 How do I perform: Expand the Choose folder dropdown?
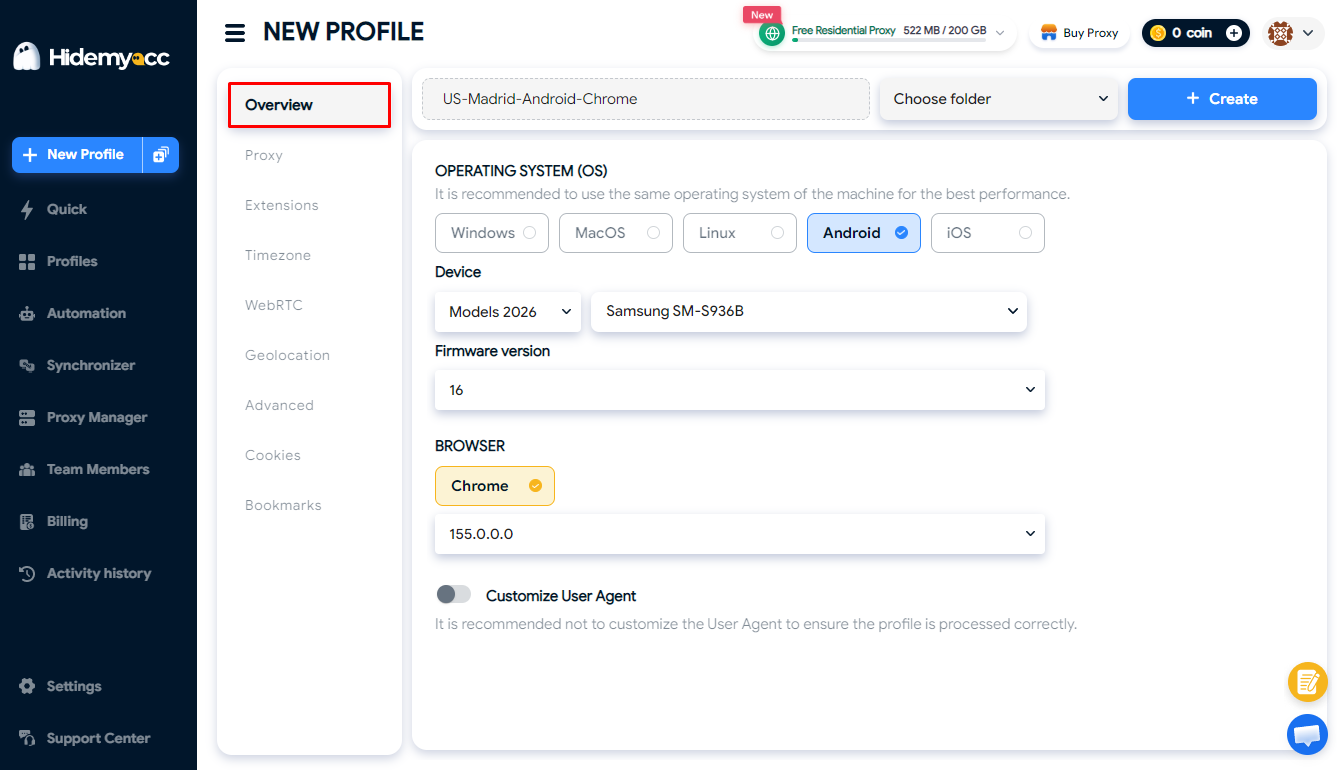pos(999,99)
